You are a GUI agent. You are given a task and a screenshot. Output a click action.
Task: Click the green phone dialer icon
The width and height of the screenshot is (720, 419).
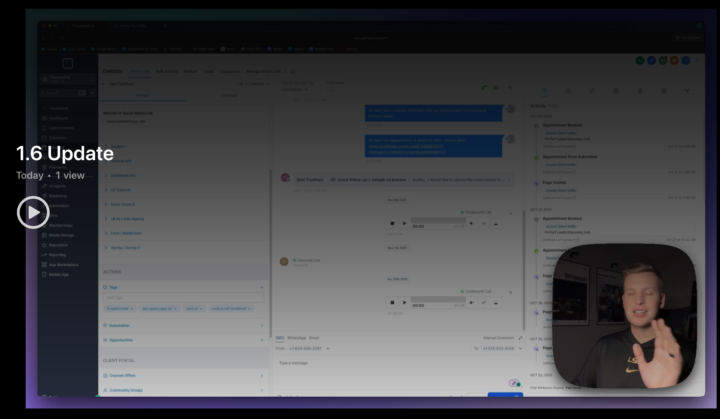pyautogui.click(x=640, y=60)
